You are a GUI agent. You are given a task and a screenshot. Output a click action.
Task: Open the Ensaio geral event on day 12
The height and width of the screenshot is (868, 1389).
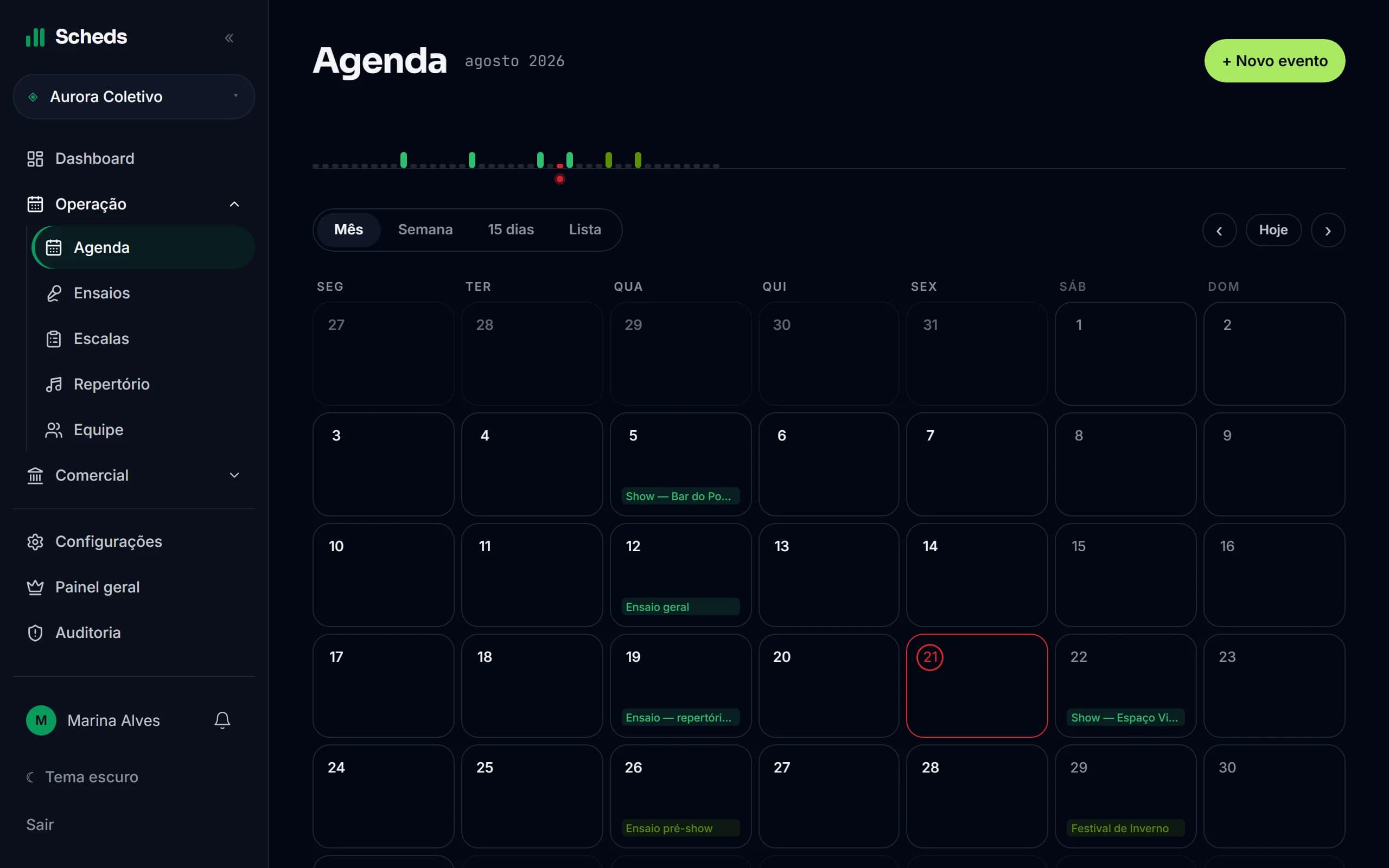(x=680, y=607)
